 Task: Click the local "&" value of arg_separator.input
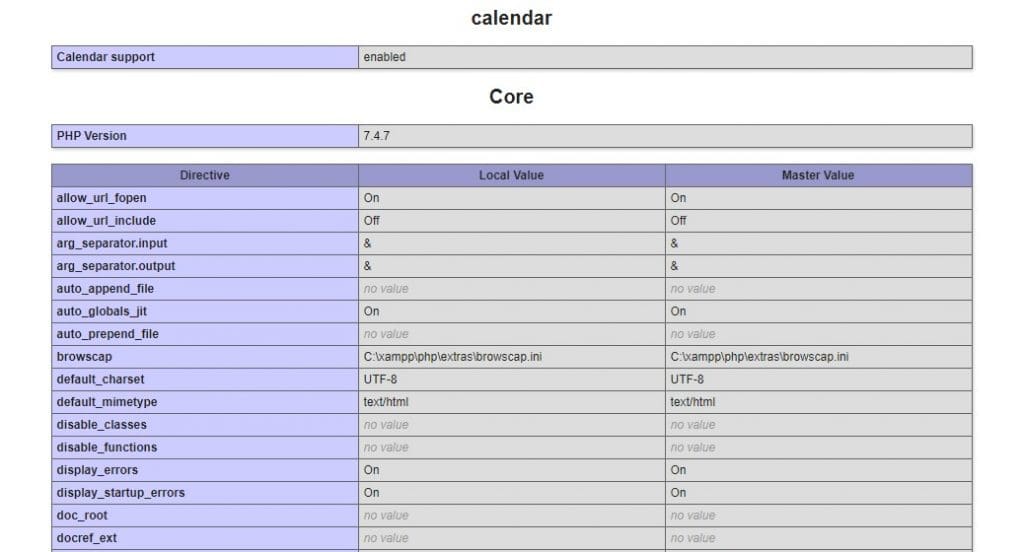pos(368,243)
